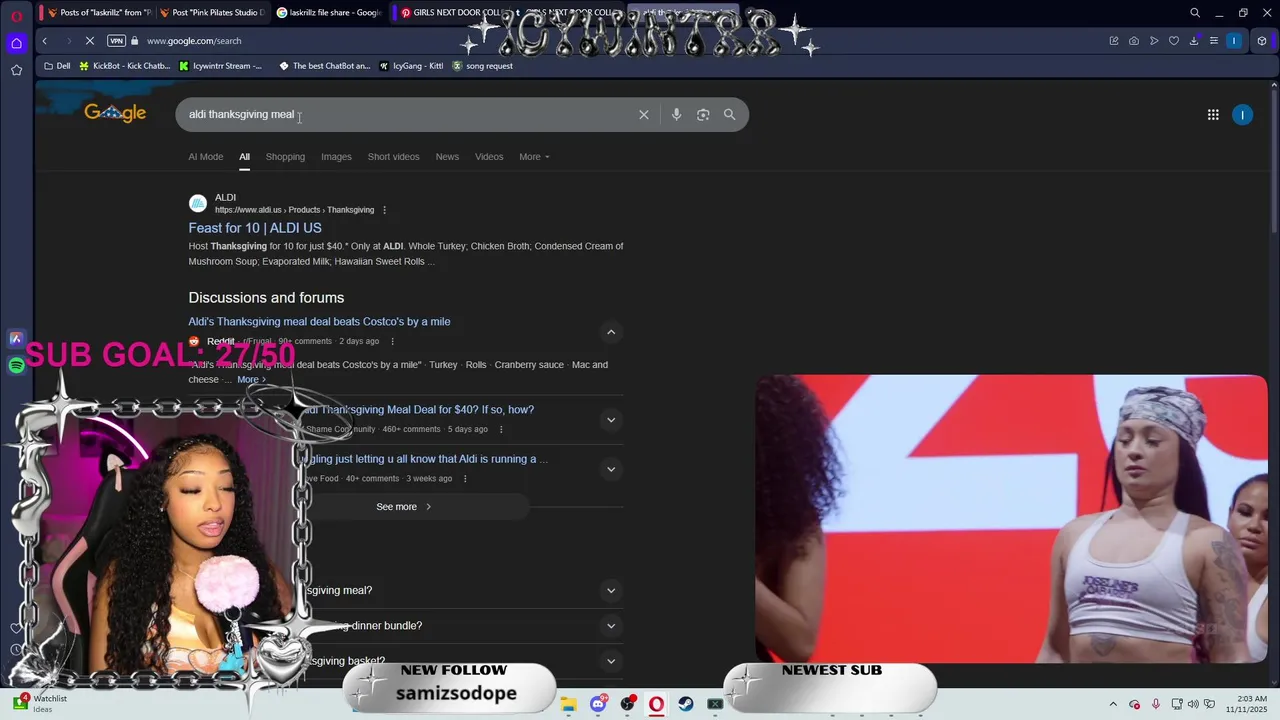Image resolution: width=1280 pixels, height=720 pixels.
Task: Open the IcyGang - Kittl bookmark
Action: point(411,66)
